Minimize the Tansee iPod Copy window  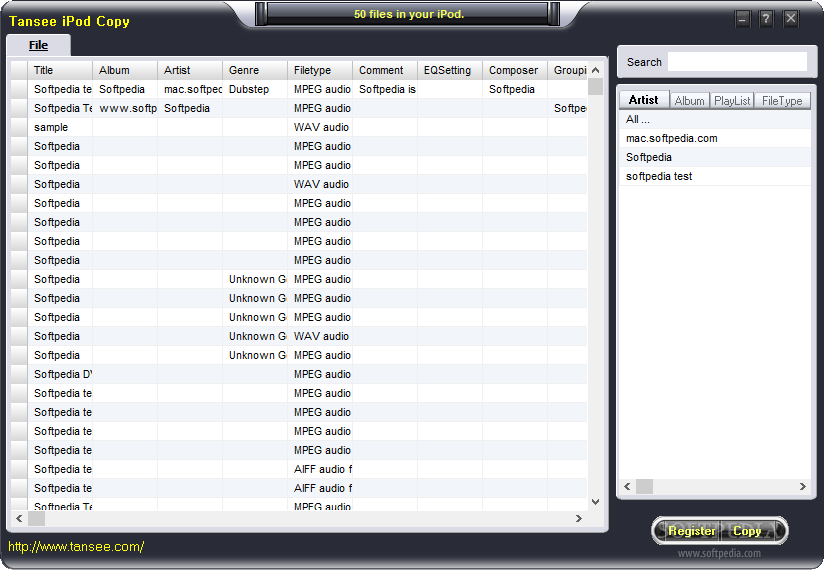pyautogui.click(x=742, y=19)
